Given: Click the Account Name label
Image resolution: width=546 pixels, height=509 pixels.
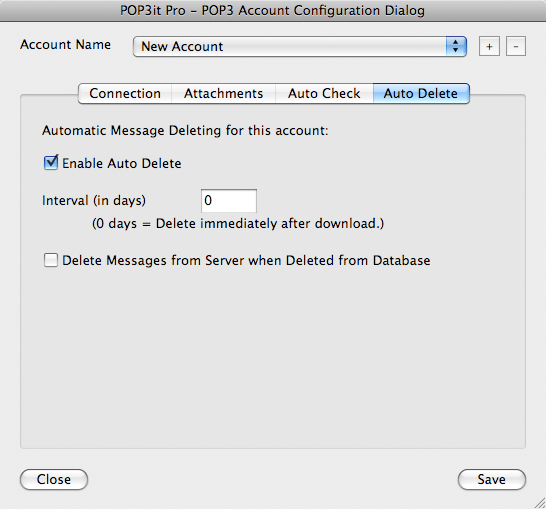Looking at the screenshot, I should click(65, 45).
